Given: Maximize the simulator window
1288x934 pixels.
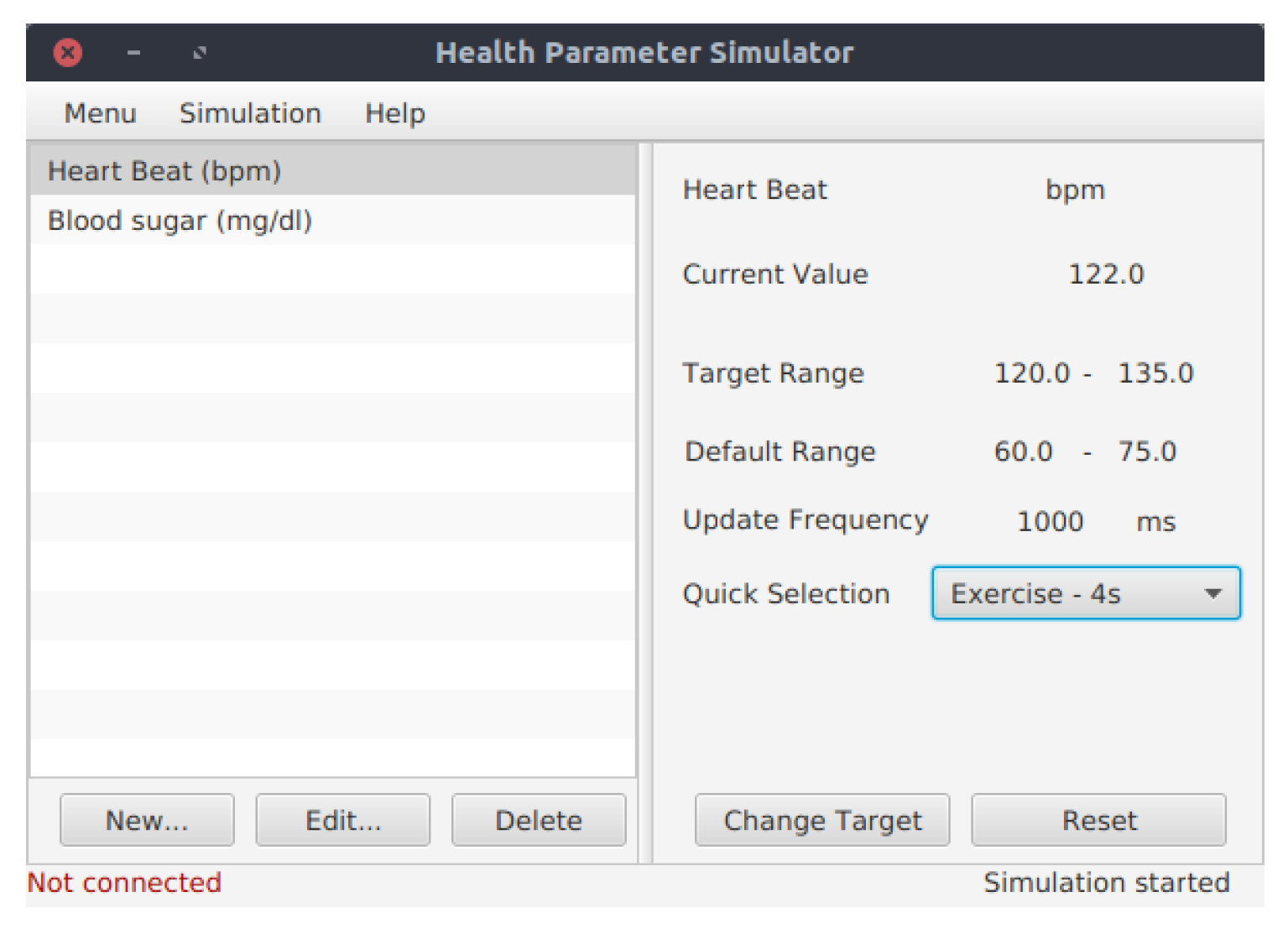Looking at the screenshot, I should 200,53.
